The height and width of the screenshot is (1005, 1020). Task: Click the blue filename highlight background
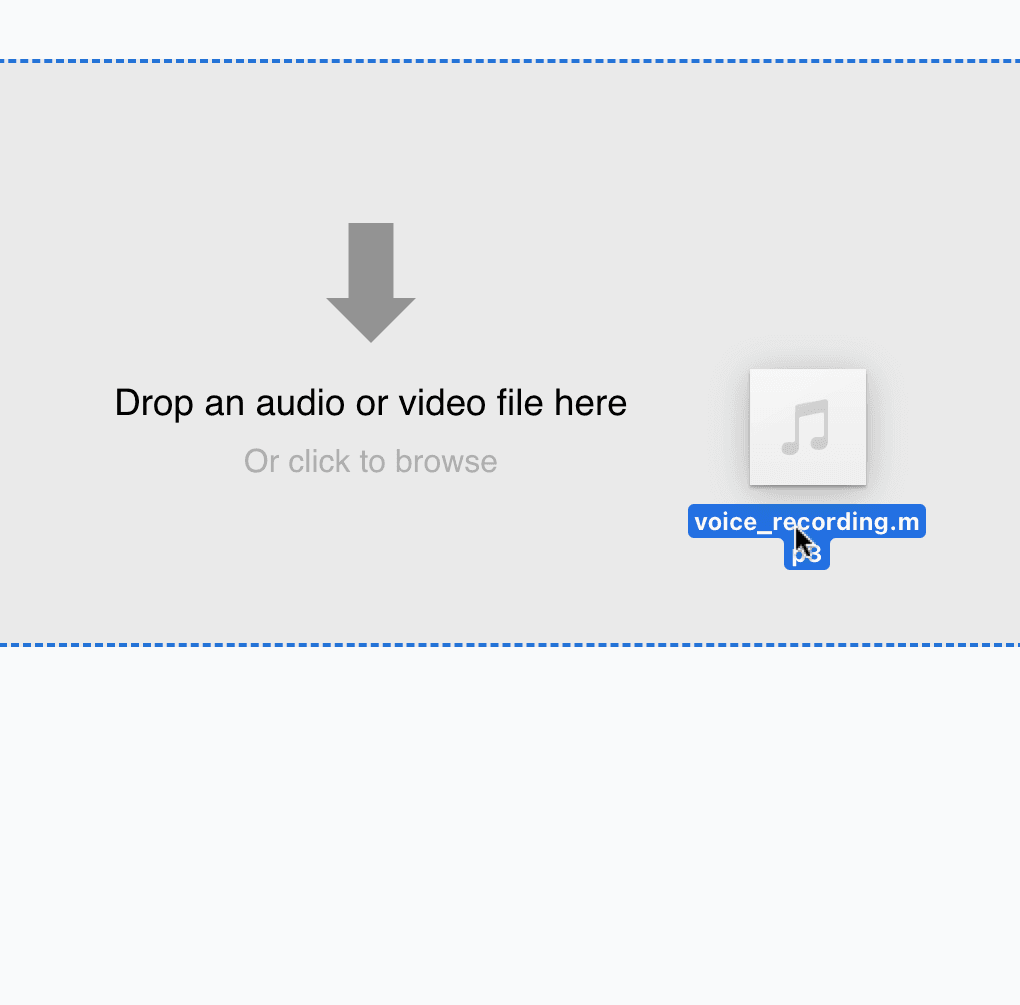coord(730,521)
